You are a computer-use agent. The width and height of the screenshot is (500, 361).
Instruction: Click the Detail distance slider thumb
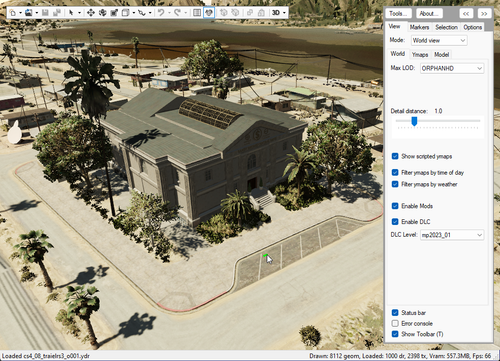414,121
